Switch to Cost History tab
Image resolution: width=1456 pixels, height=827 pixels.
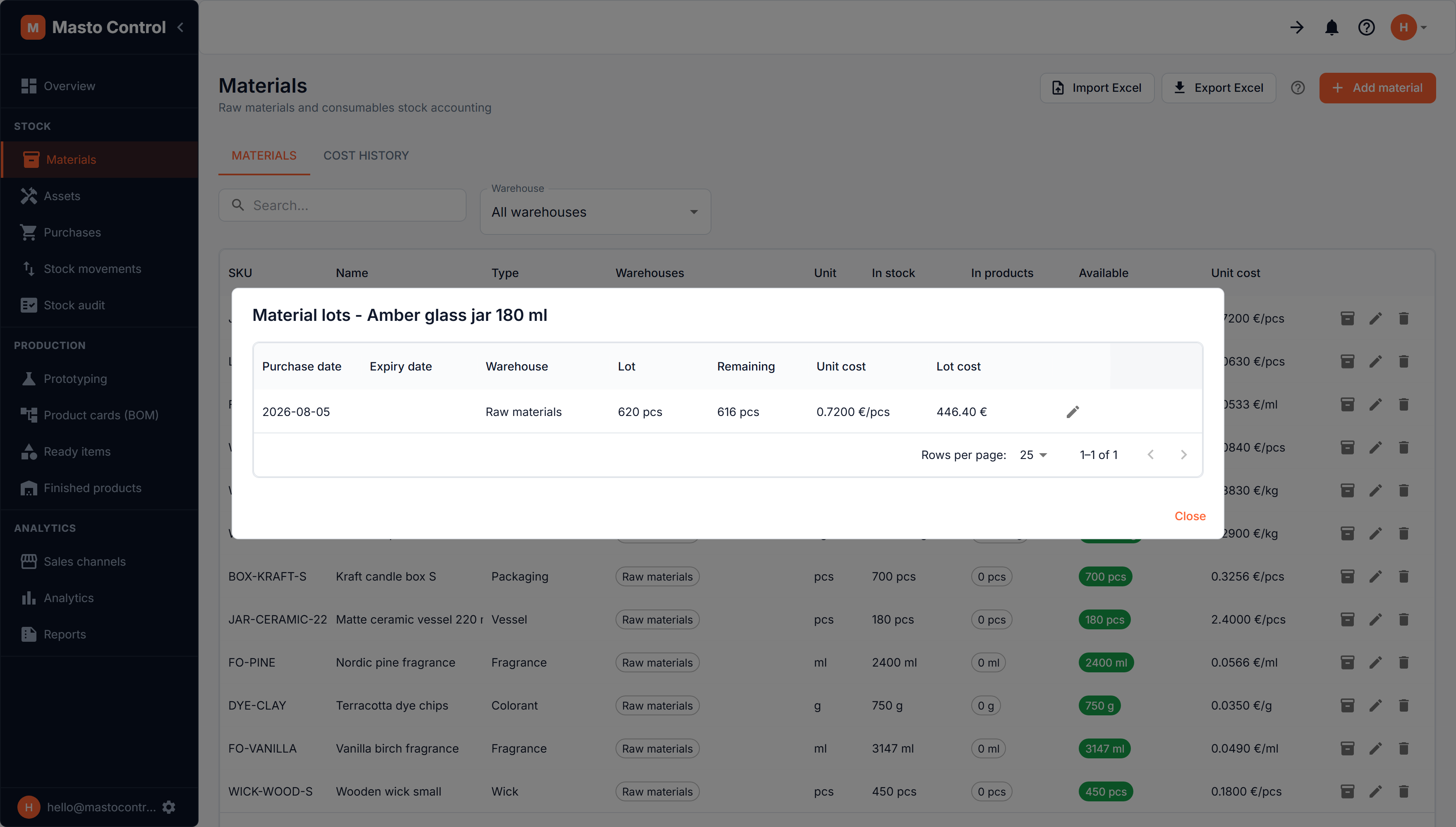[366, 155]
